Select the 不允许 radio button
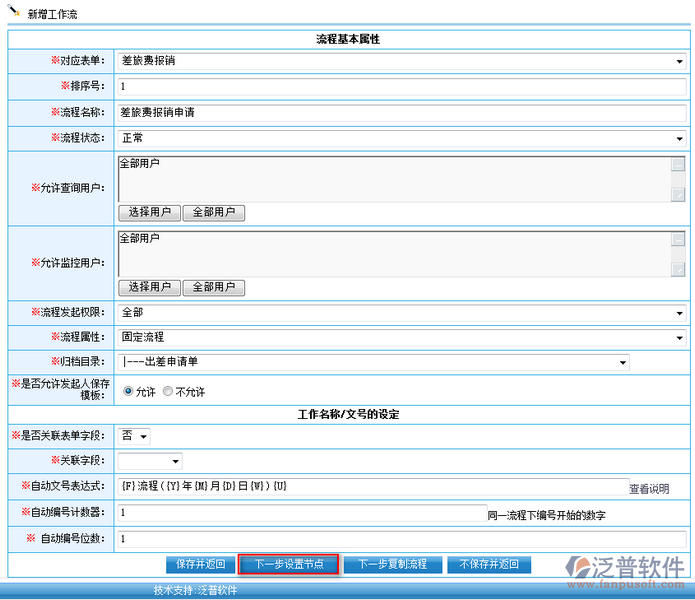Viewport: 695px width, 600px height. coord(168,391)
